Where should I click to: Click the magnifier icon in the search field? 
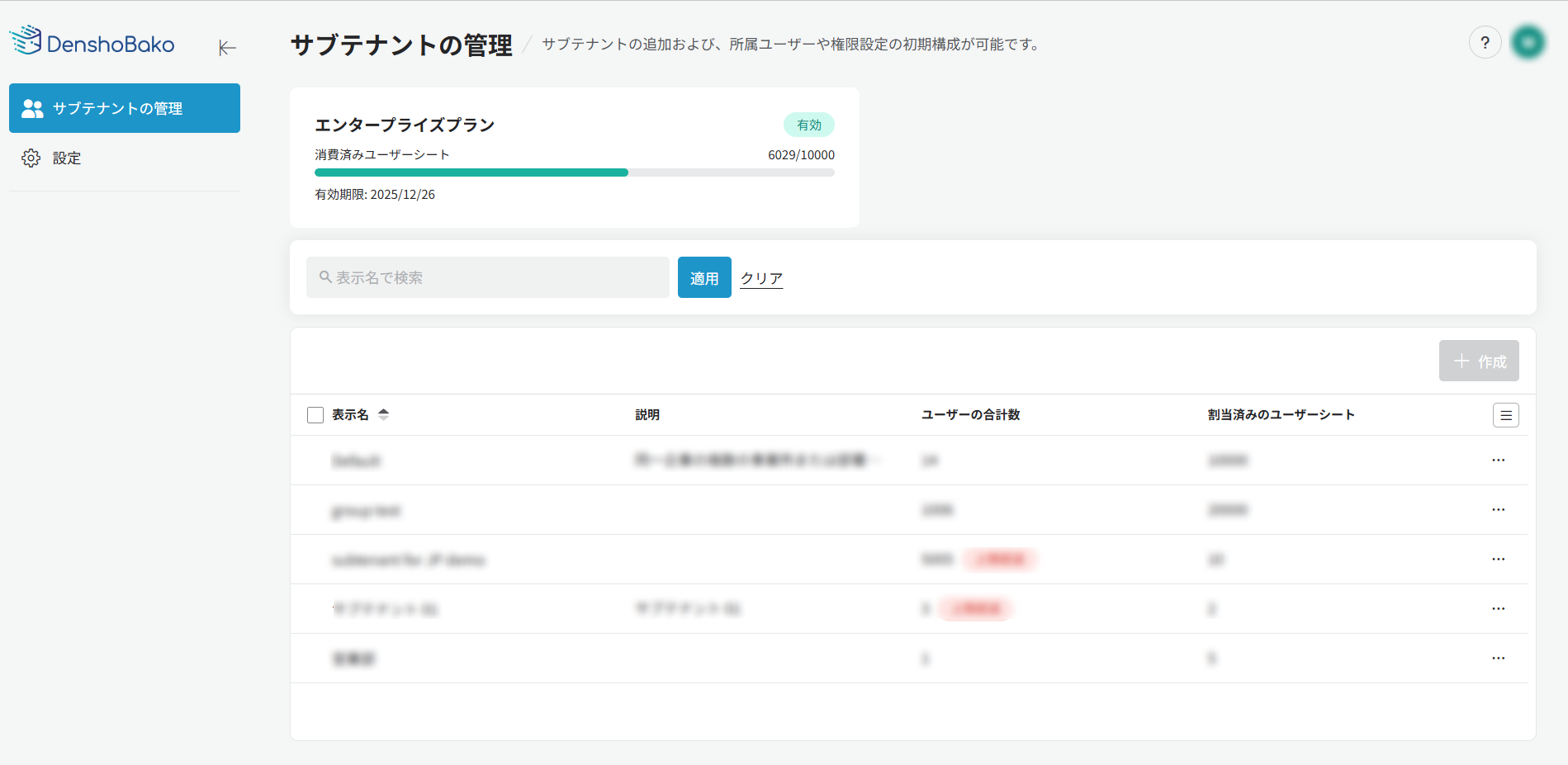tap(325, 277)
